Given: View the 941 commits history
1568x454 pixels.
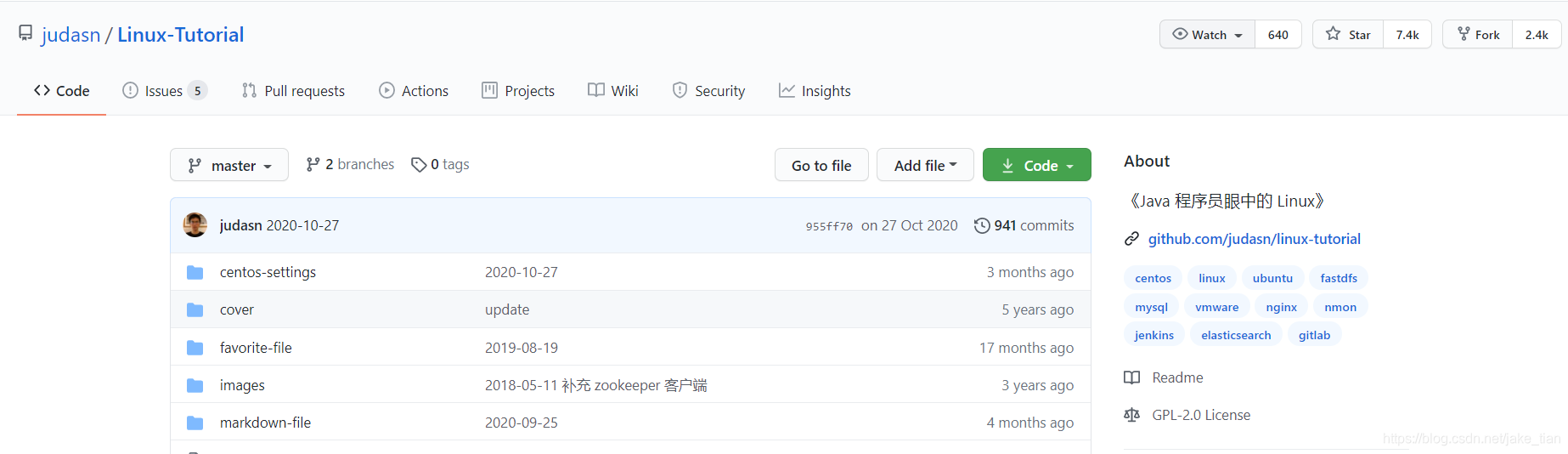Looking at the screenshot, I should tap(1024, 225).
